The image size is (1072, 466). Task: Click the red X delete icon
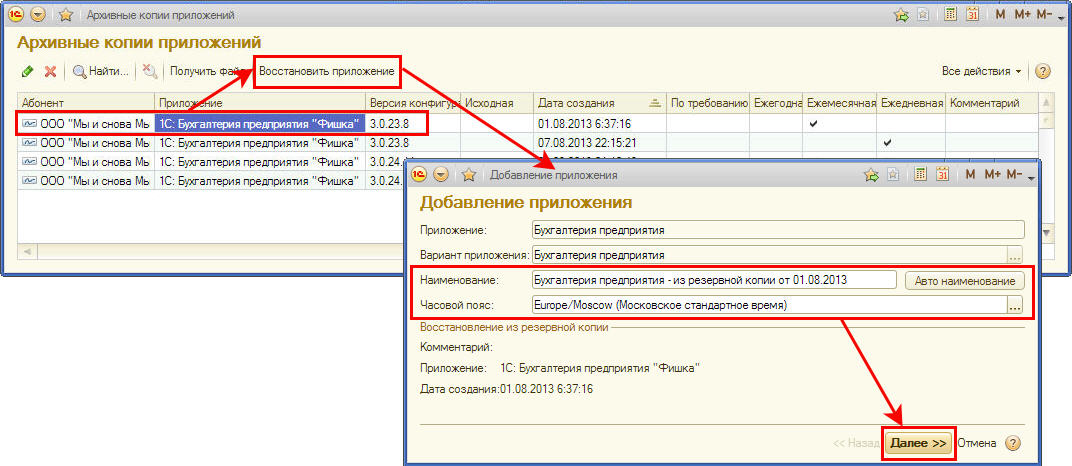point(50,72)
